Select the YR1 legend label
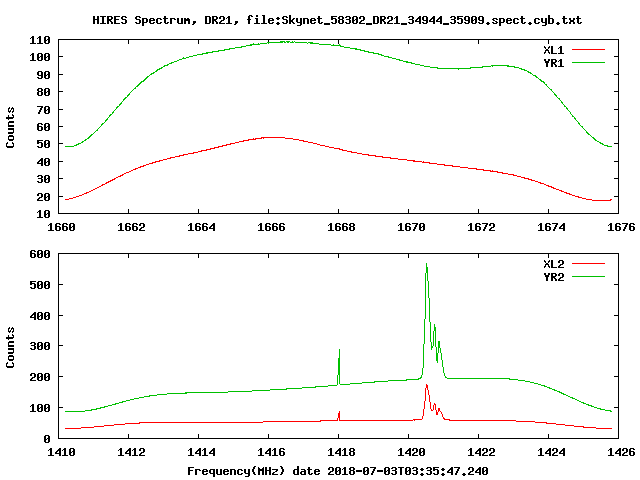 coord(553,63)
